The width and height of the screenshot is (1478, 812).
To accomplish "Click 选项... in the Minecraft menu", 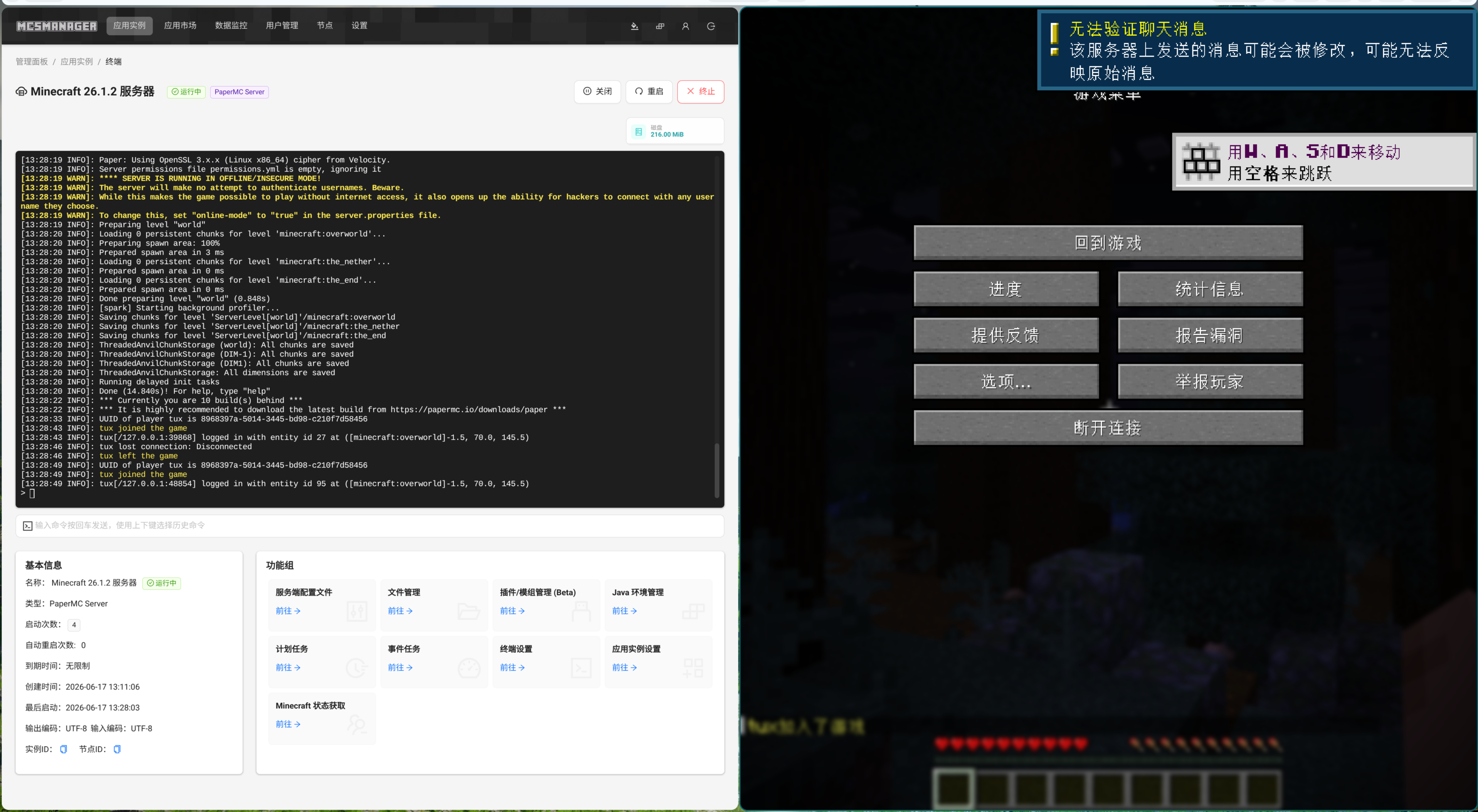I will point(1006,381).
